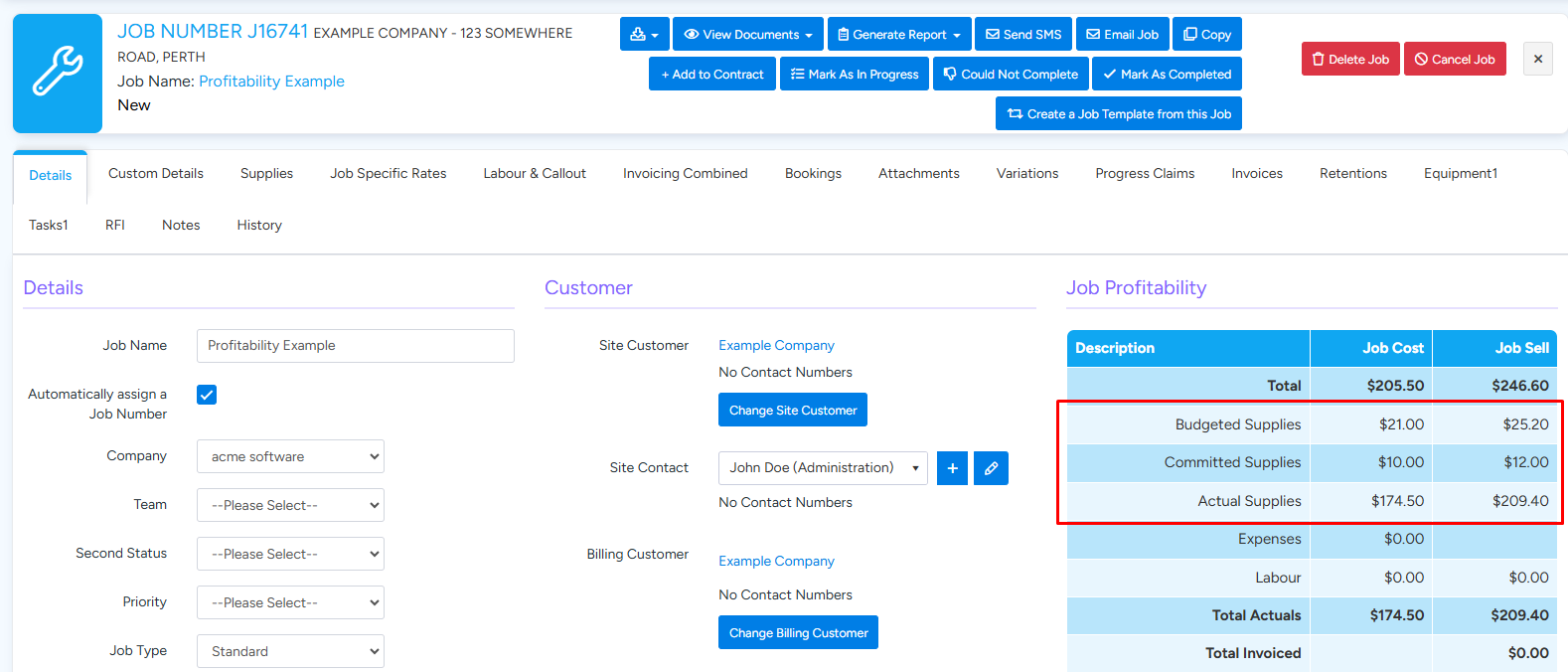This screenshot has height=672, width=1568.
Task: Edit site contact using pencil icon
Action: point(991,468)
